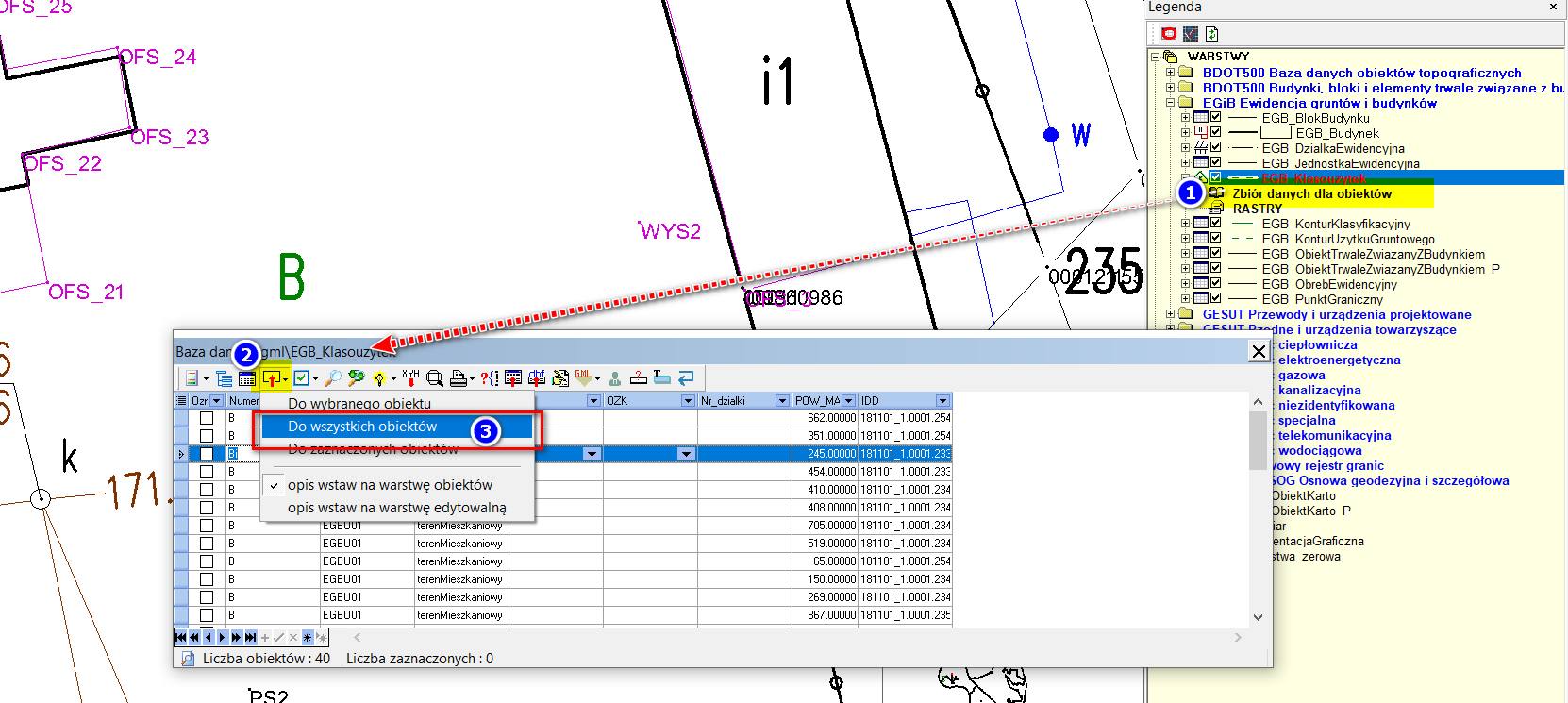Image resolution: width=1568 pixels, height=703 pixels.
Task: Click the stamp question mark icon
Action: click(639, 378)
